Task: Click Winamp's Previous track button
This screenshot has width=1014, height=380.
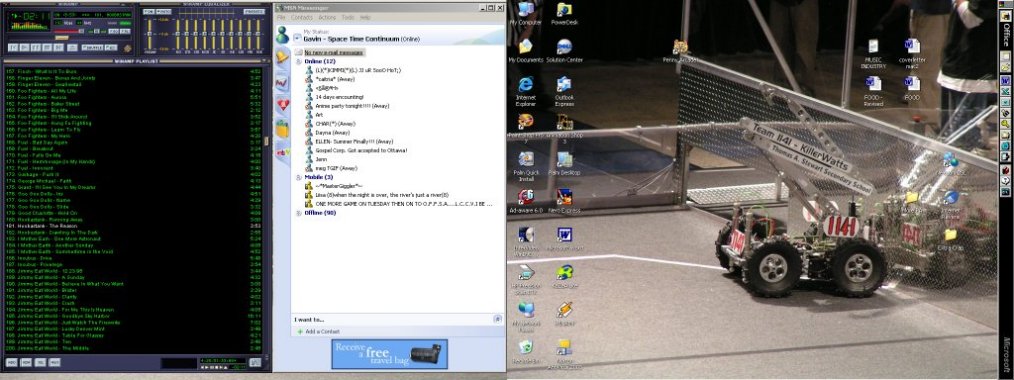Action: click(x=13, y=48)
